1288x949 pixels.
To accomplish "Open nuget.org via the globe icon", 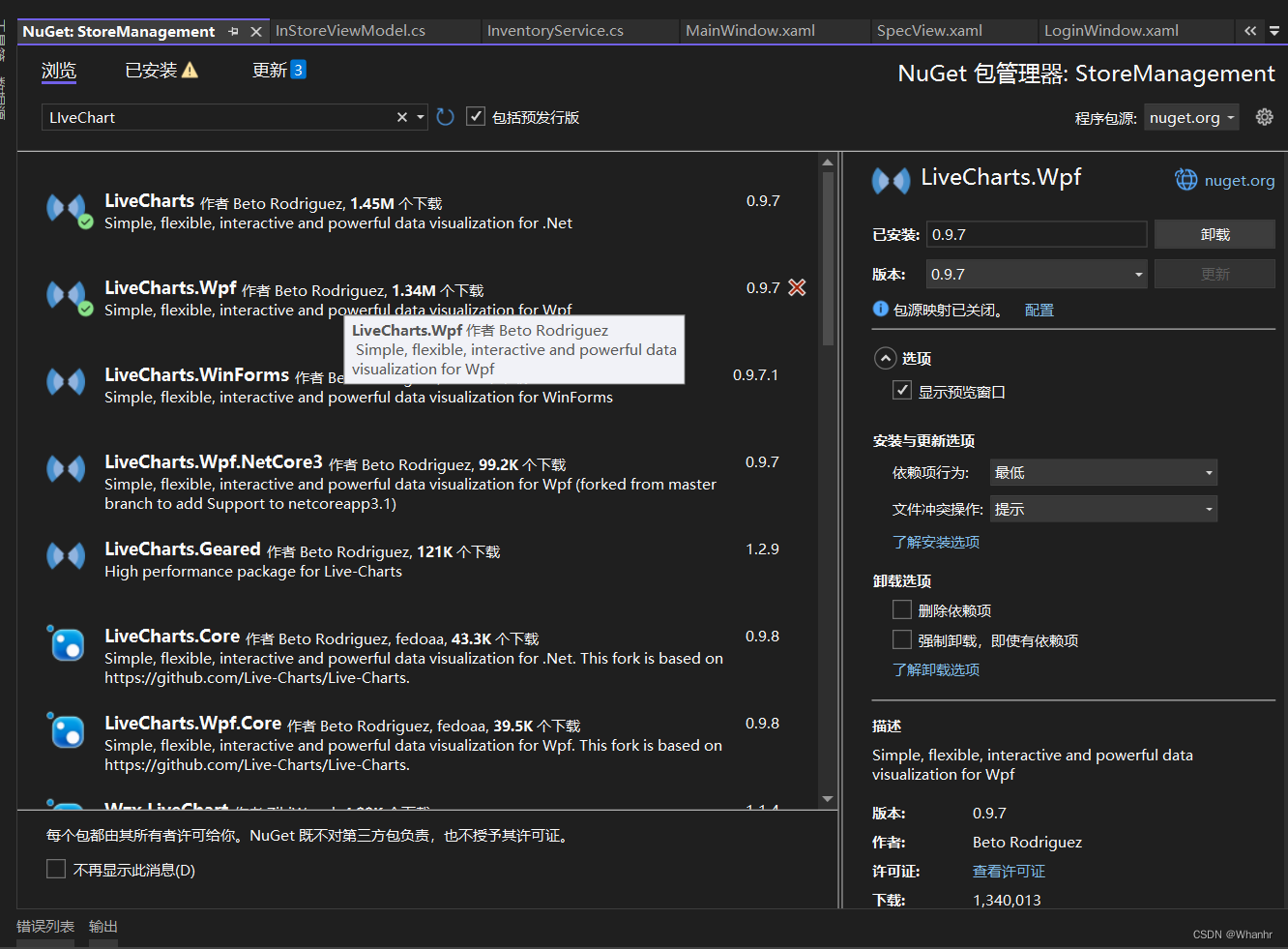I will click(x=1186, y=179).
